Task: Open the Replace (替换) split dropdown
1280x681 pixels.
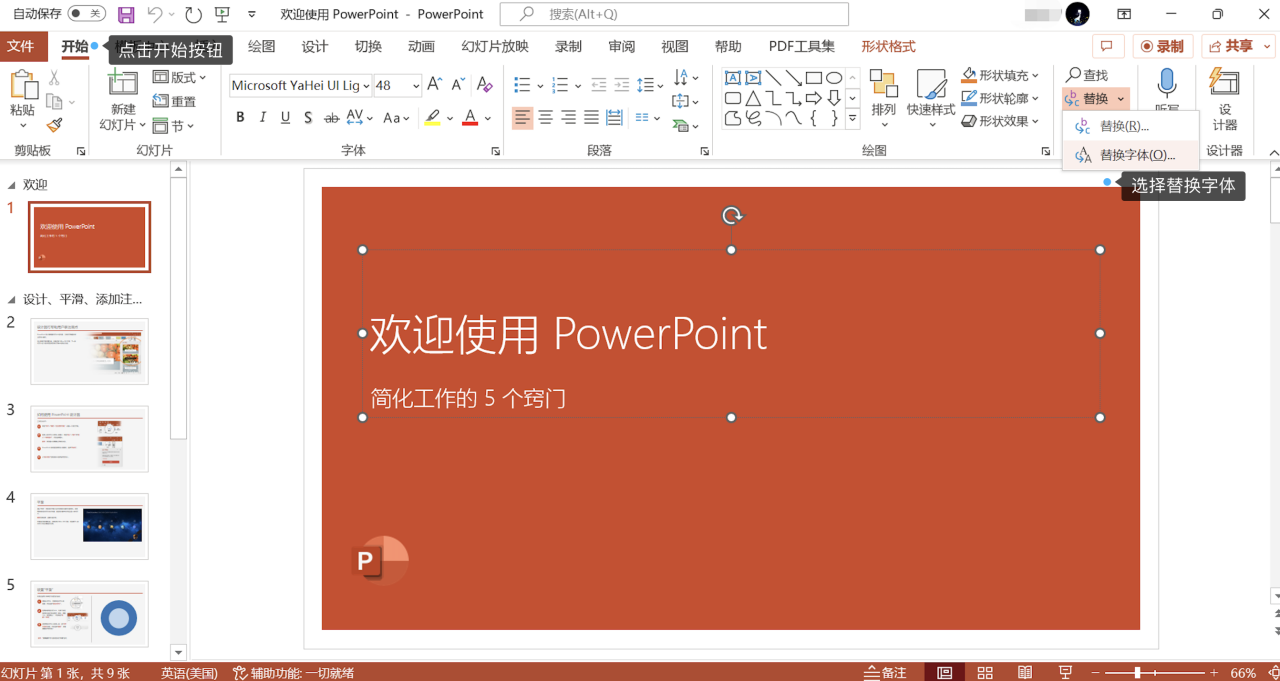Action: (1096, 98)
